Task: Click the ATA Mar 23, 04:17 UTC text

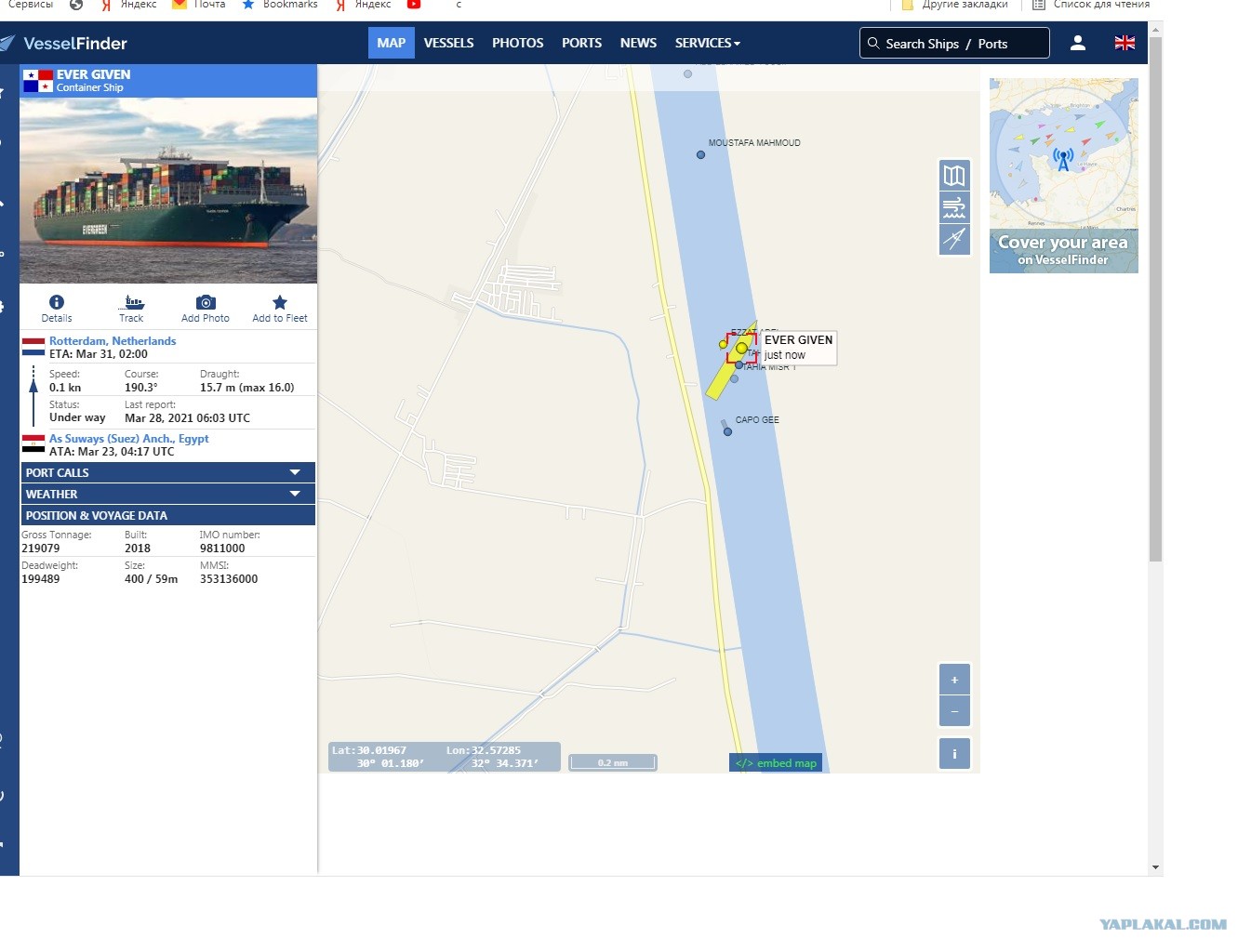Action: point(112,452)
